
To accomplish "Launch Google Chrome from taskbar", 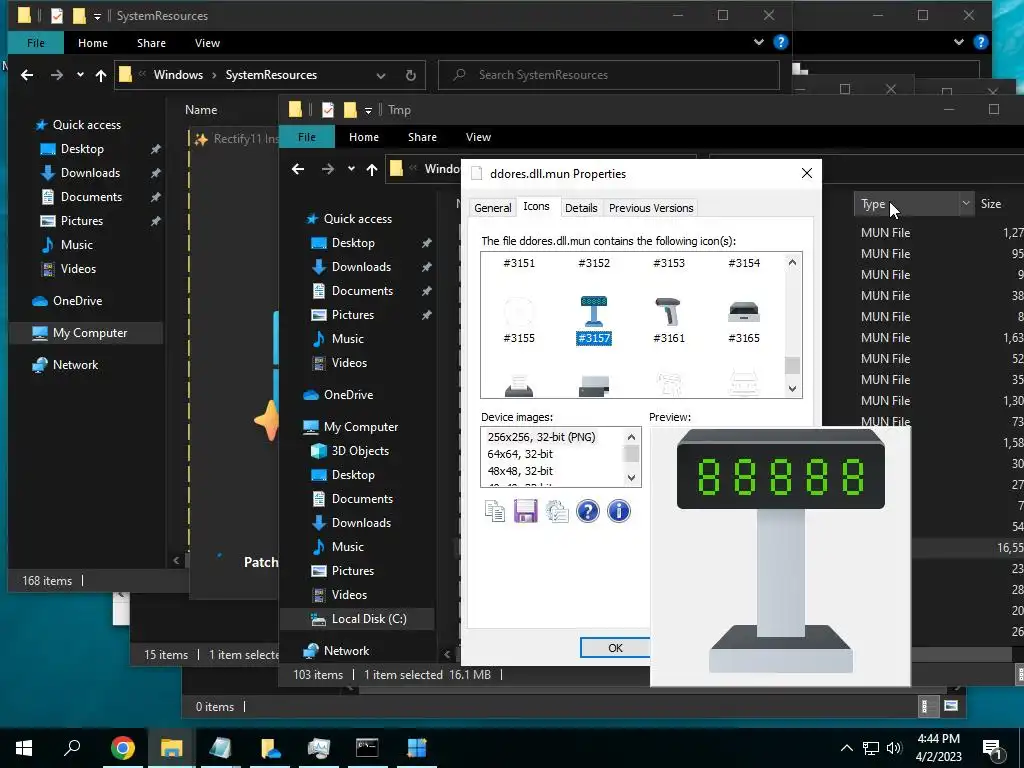I will pyautogui.click(x=122, y=748).
